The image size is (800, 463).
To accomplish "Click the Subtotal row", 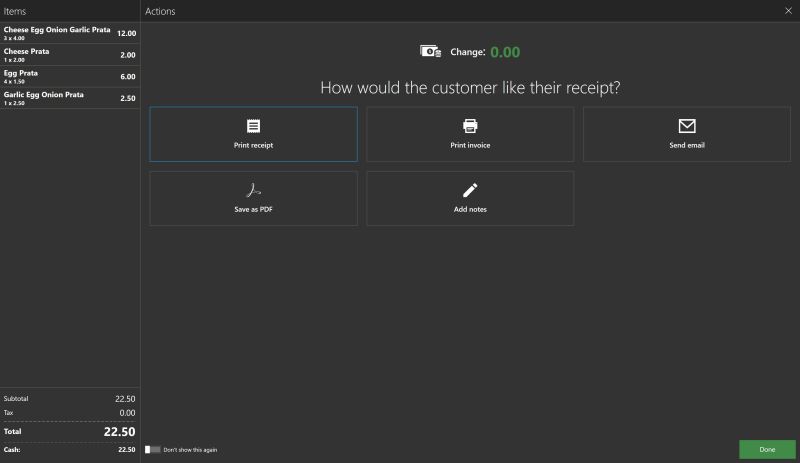I will tap(70, 398).
